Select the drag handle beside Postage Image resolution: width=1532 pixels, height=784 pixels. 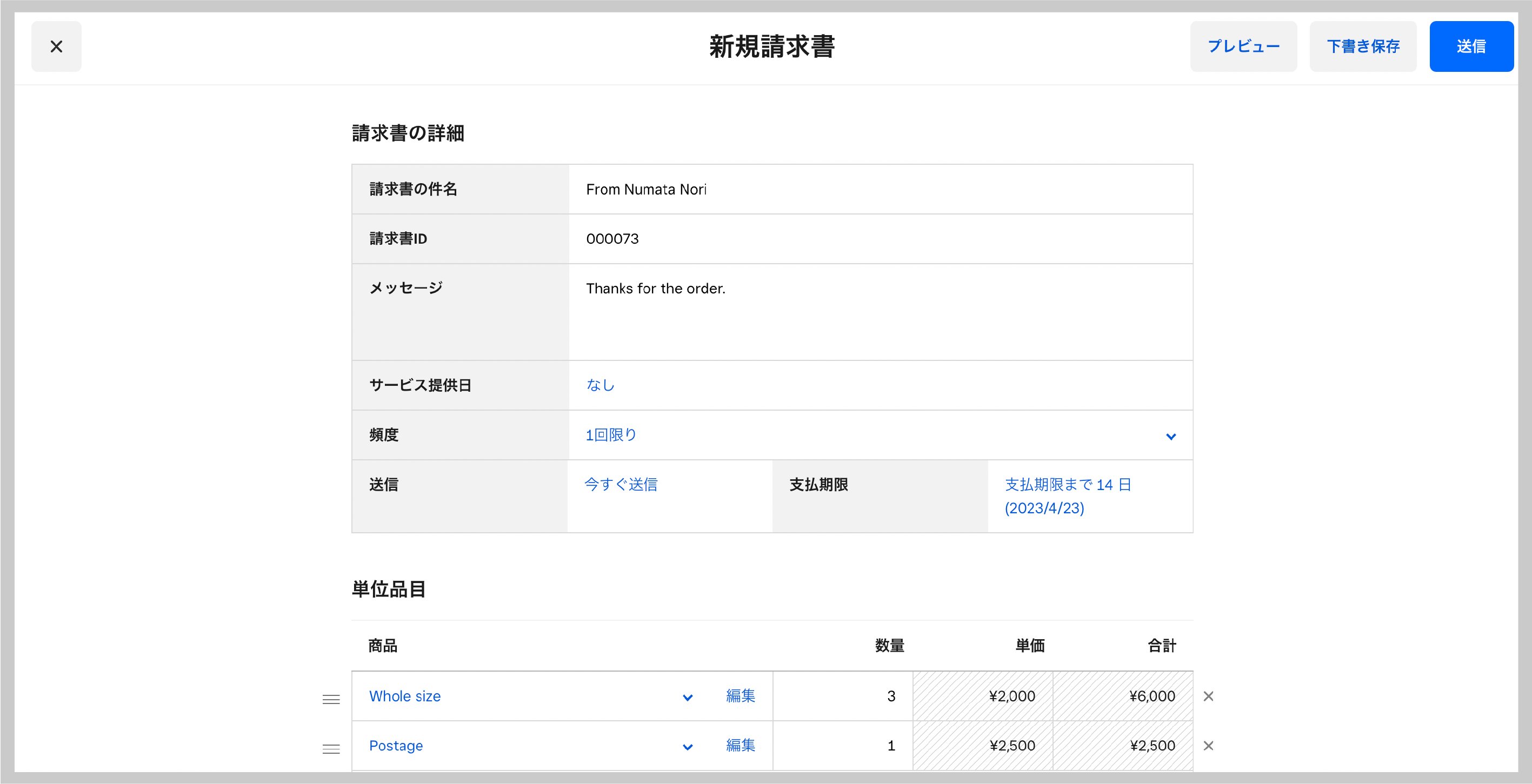330,749
